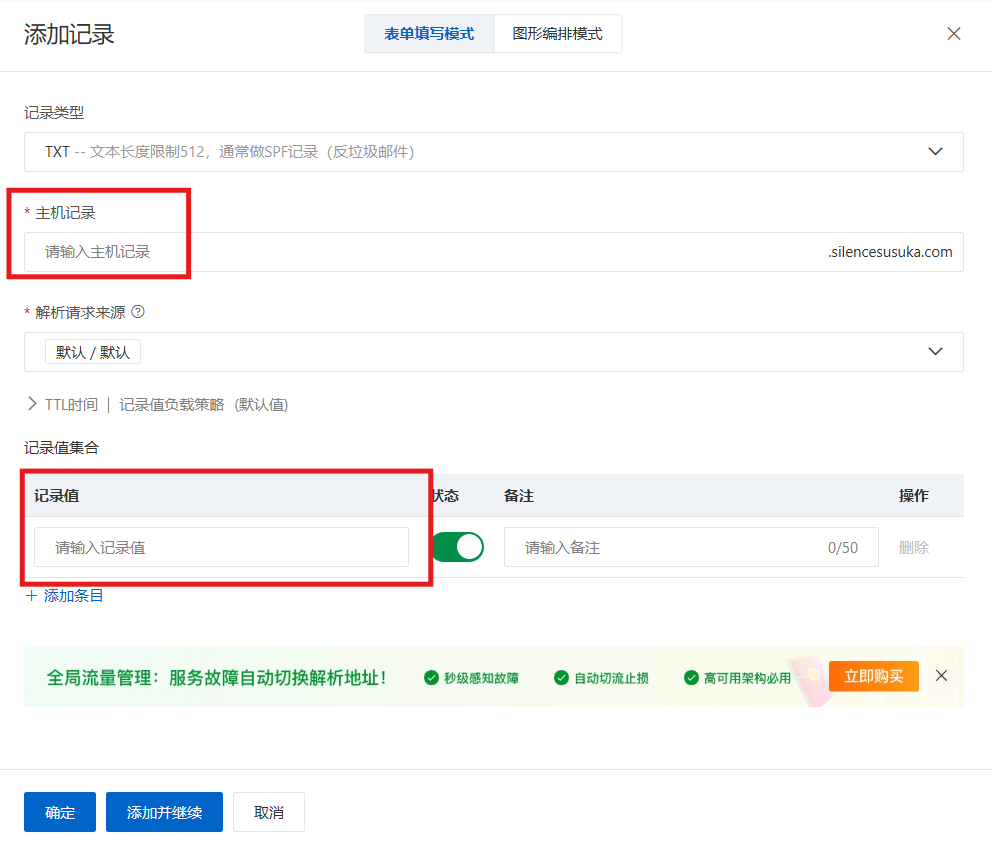This screenshot has height=841, width=992.
Task: Click the 添加条目 plus link
Action: coord(64,596)
